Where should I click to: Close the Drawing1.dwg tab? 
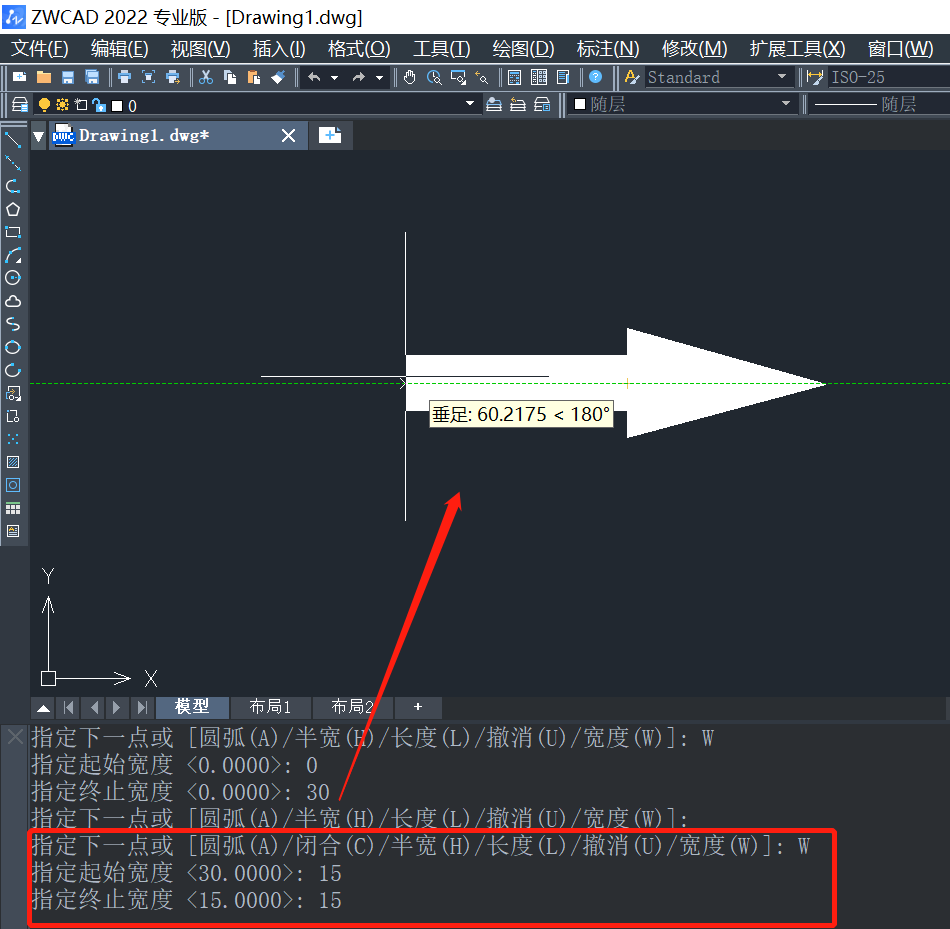288,136
